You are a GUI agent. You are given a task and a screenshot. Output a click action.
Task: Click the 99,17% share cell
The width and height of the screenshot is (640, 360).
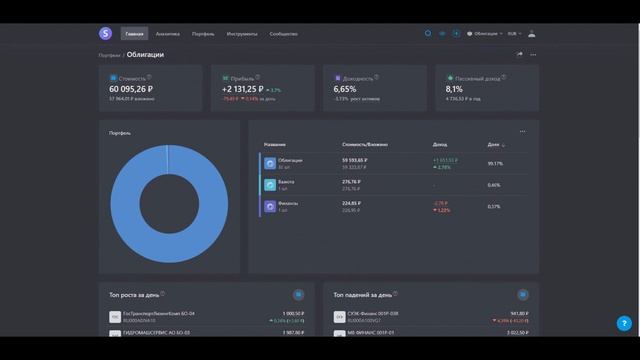click(x=495, y=164)
